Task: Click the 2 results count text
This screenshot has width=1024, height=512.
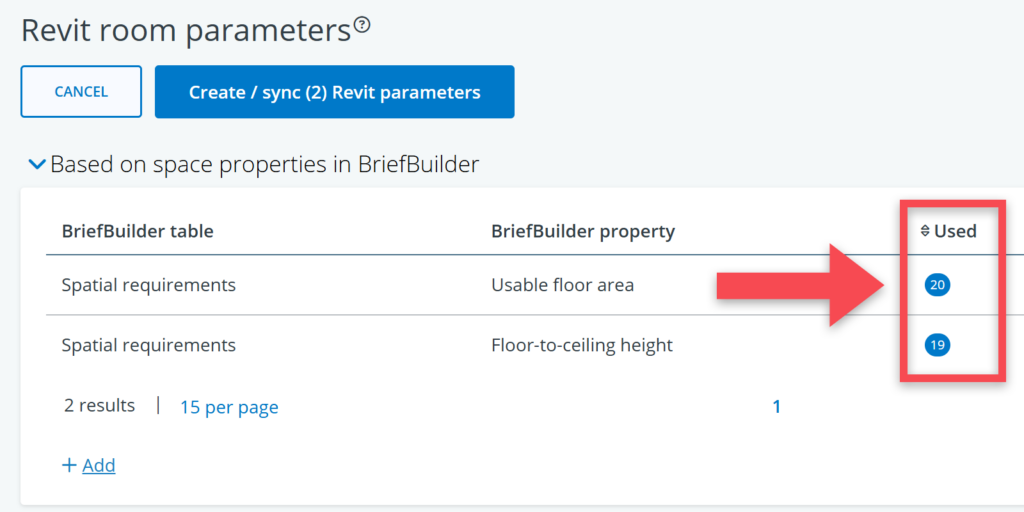Action: point(99,405)
